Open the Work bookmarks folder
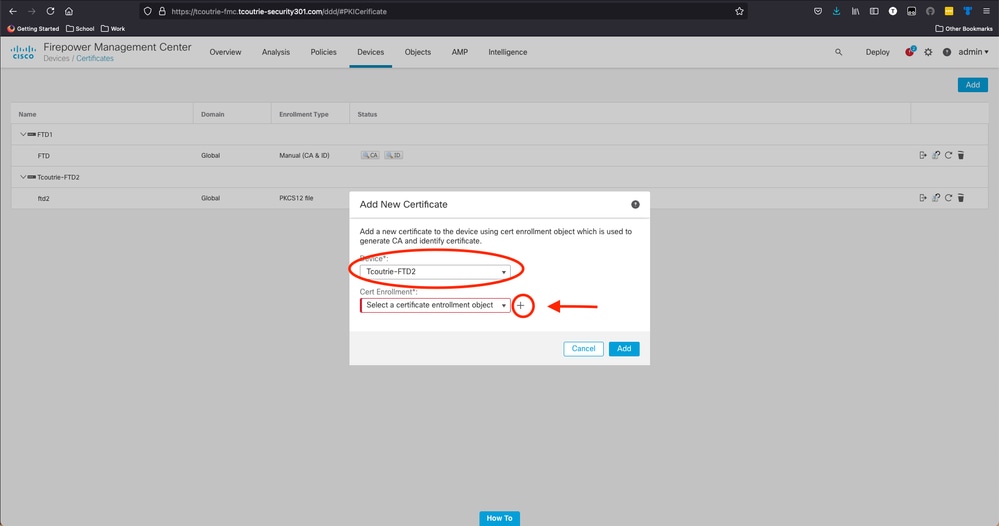 point(113,29)
